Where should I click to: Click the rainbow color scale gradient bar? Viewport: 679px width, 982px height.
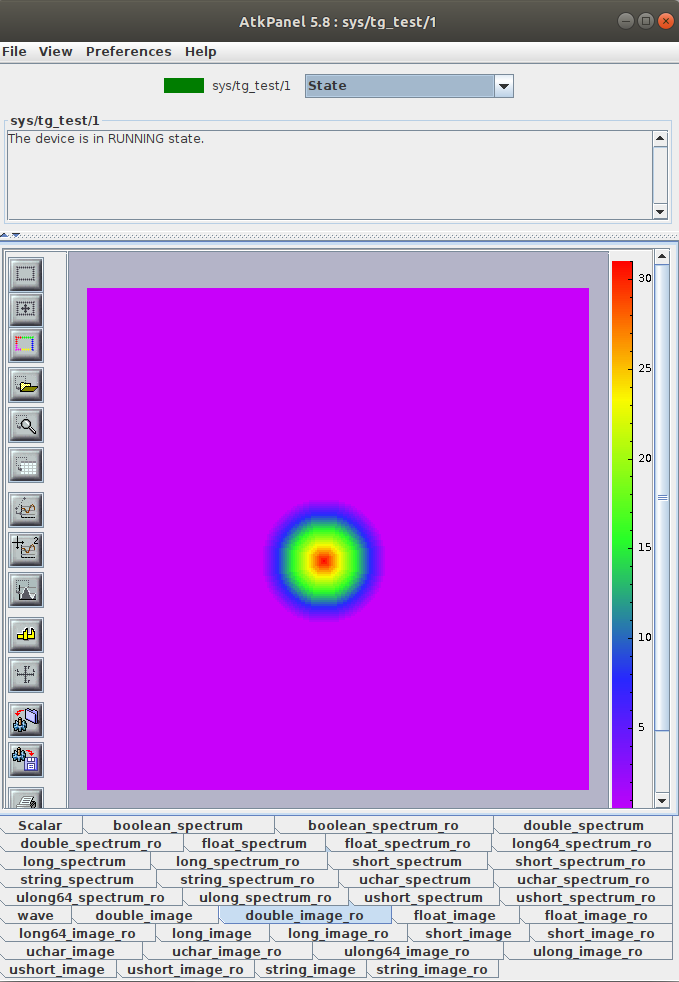(x=622, y=534)
